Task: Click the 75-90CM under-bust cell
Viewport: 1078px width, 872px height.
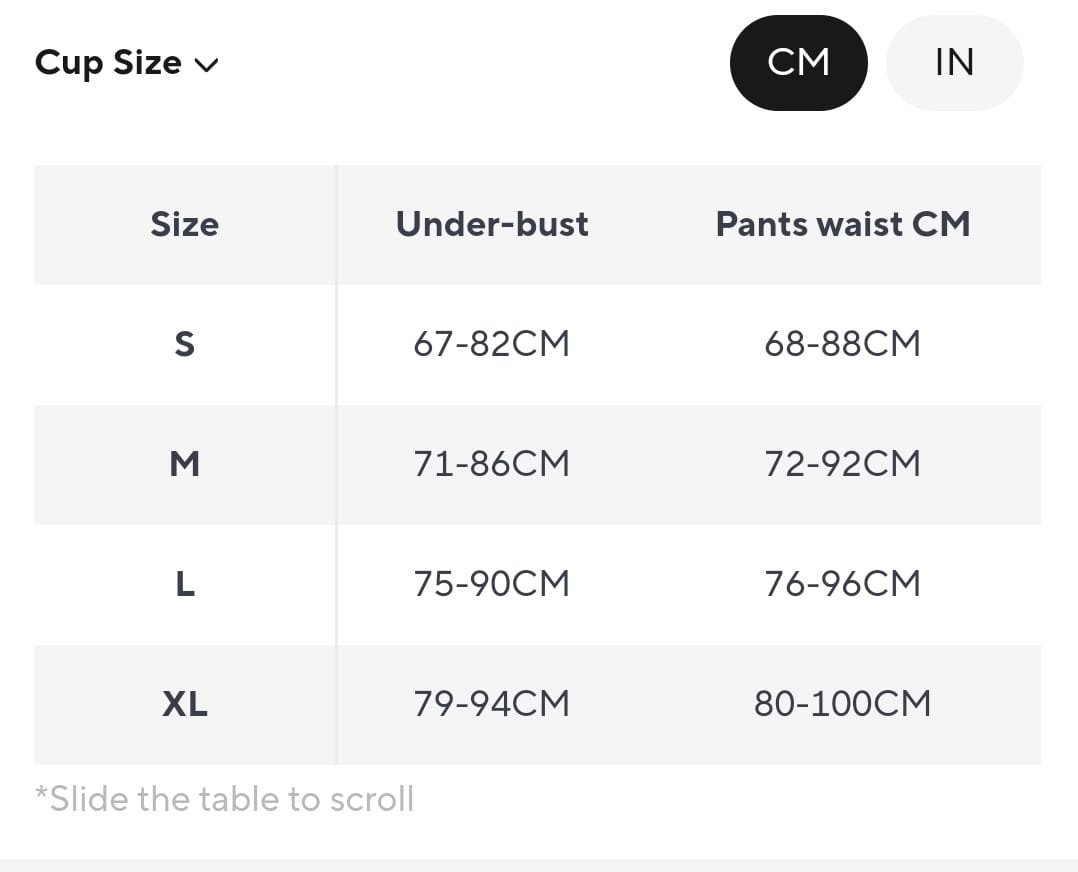Action: click(492, 585)
